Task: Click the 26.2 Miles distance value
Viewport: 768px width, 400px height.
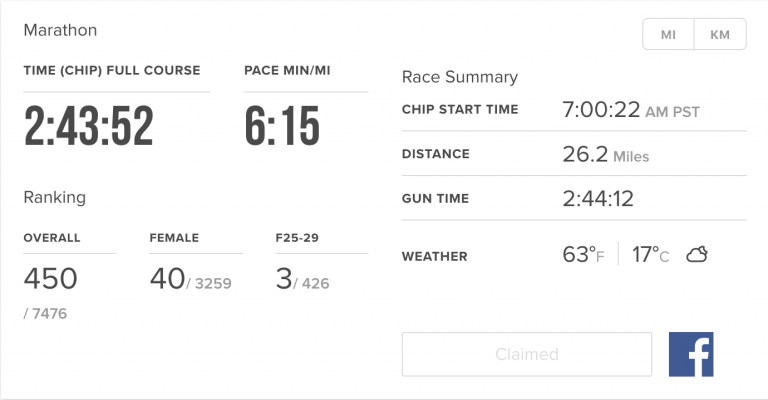Action: (x=605, y=156)
